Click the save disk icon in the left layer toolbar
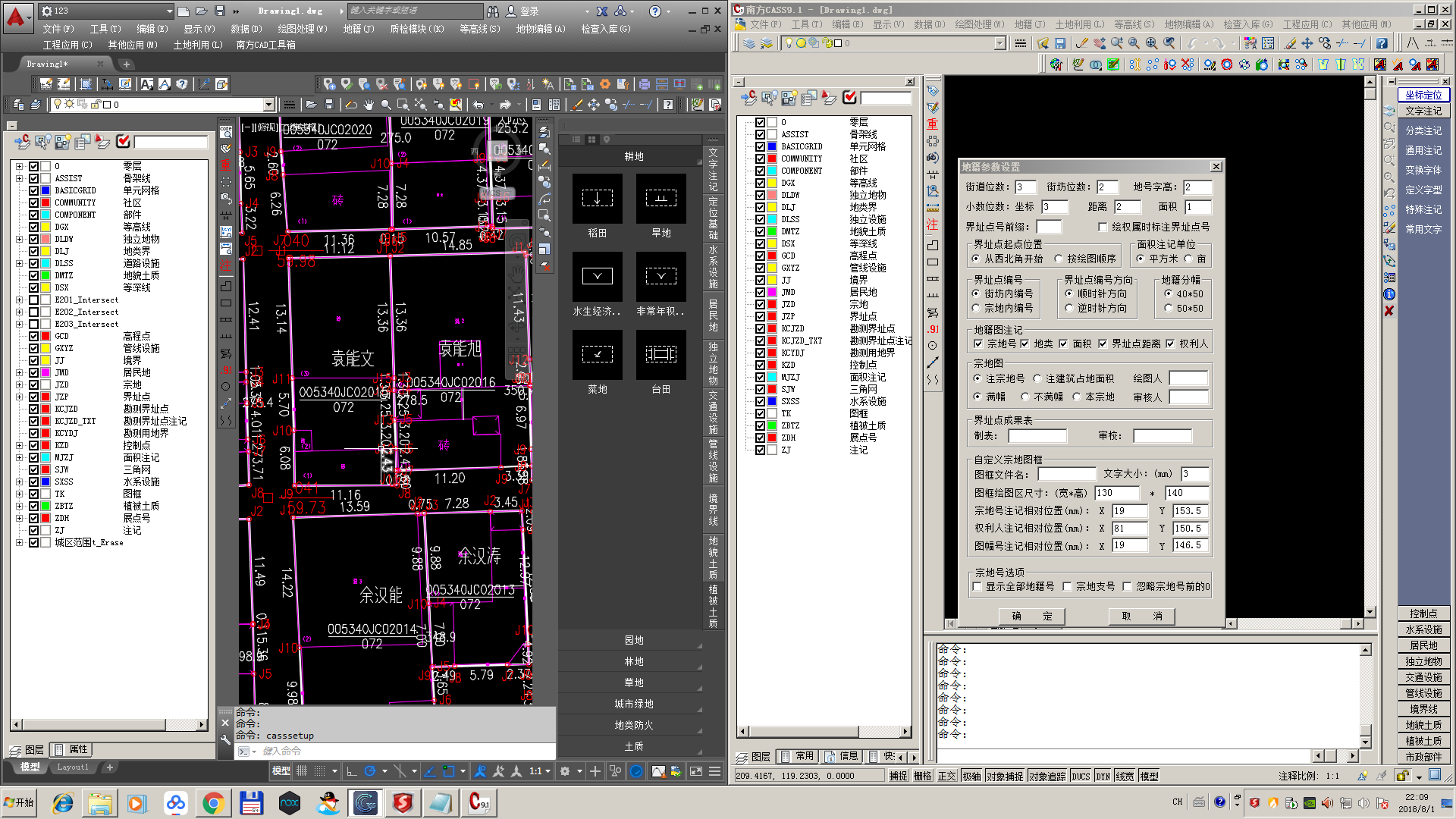 point(328,105)
